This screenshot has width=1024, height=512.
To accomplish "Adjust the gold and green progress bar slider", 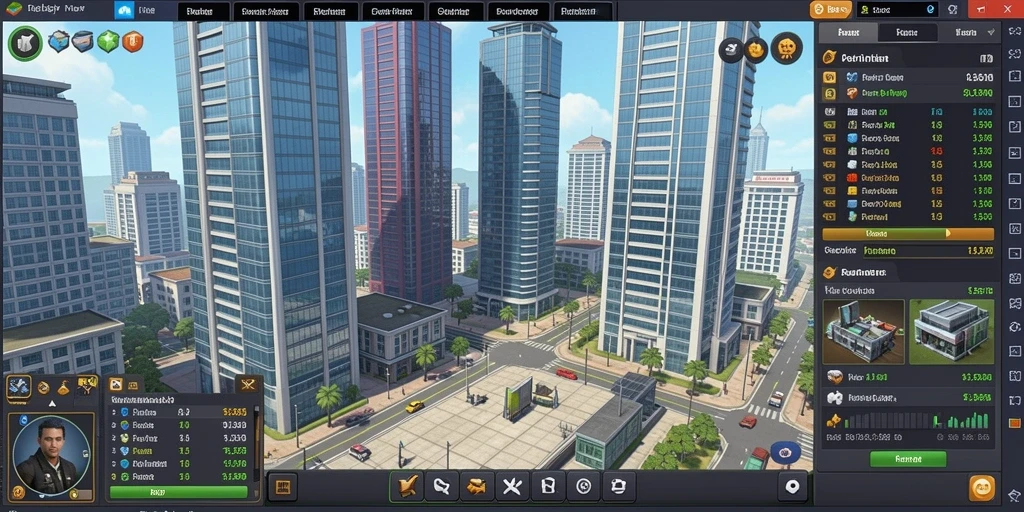I will pos(908,233).
